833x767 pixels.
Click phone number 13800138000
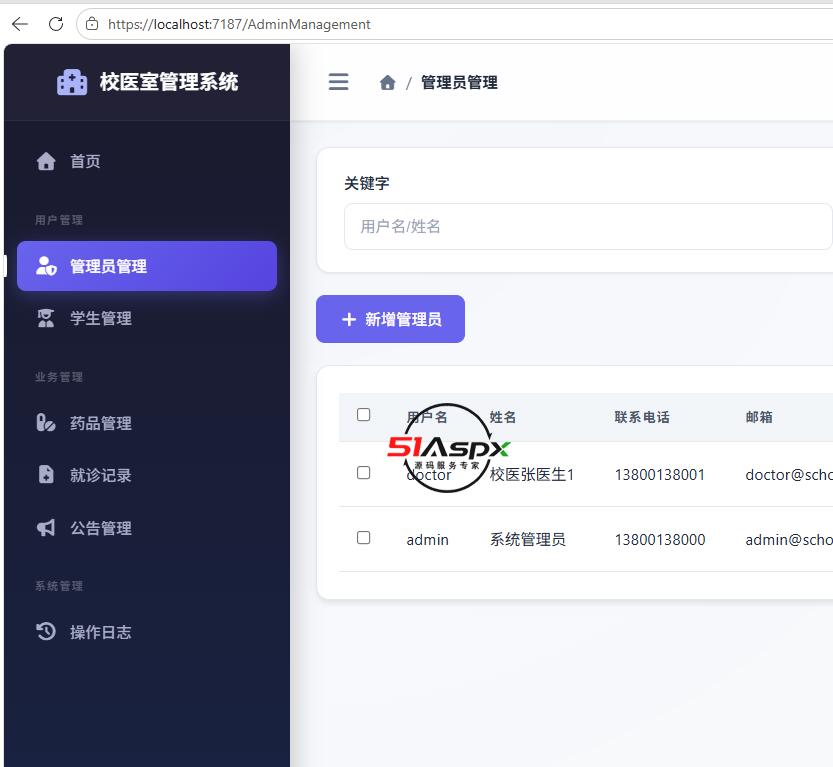pyautogui.click(x=660, y=540)
